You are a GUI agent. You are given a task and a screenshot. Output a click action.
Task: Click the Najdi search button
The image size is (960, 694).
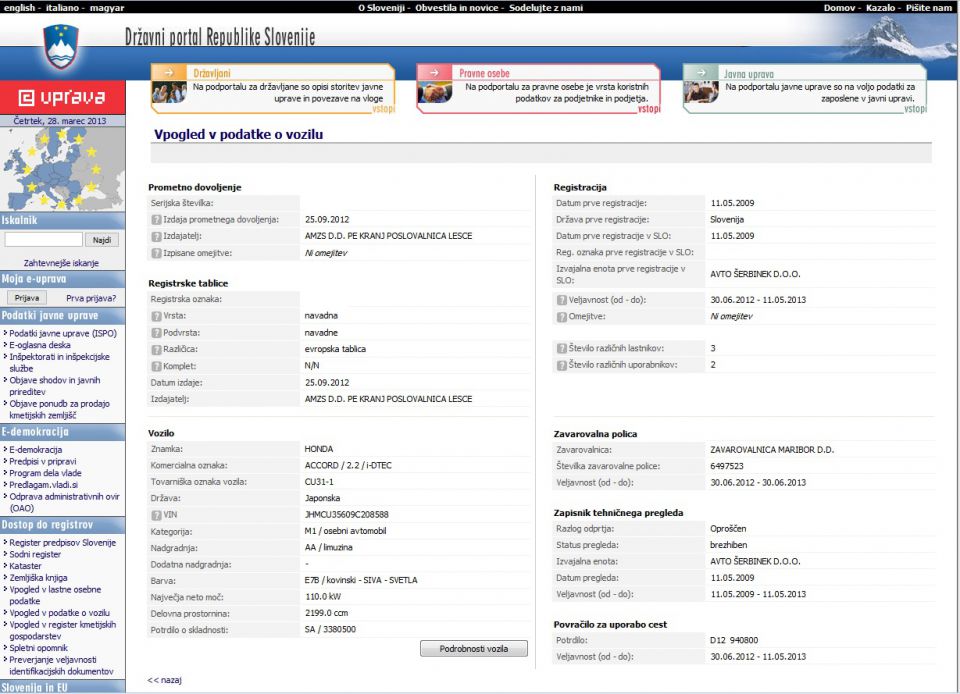[x=102, y=240]
